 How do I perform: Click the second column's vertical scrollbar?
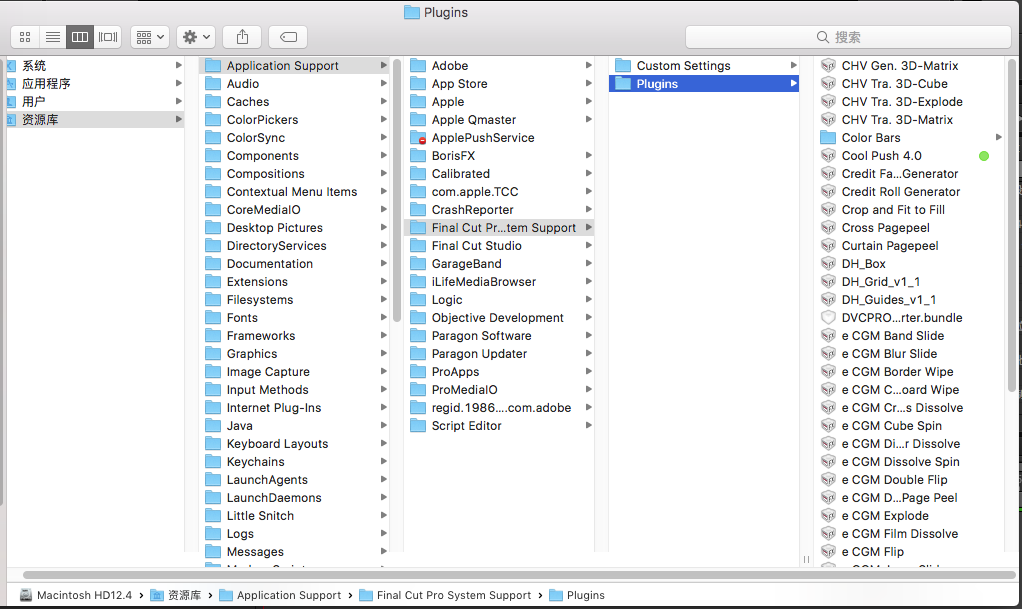pos(397,190)
